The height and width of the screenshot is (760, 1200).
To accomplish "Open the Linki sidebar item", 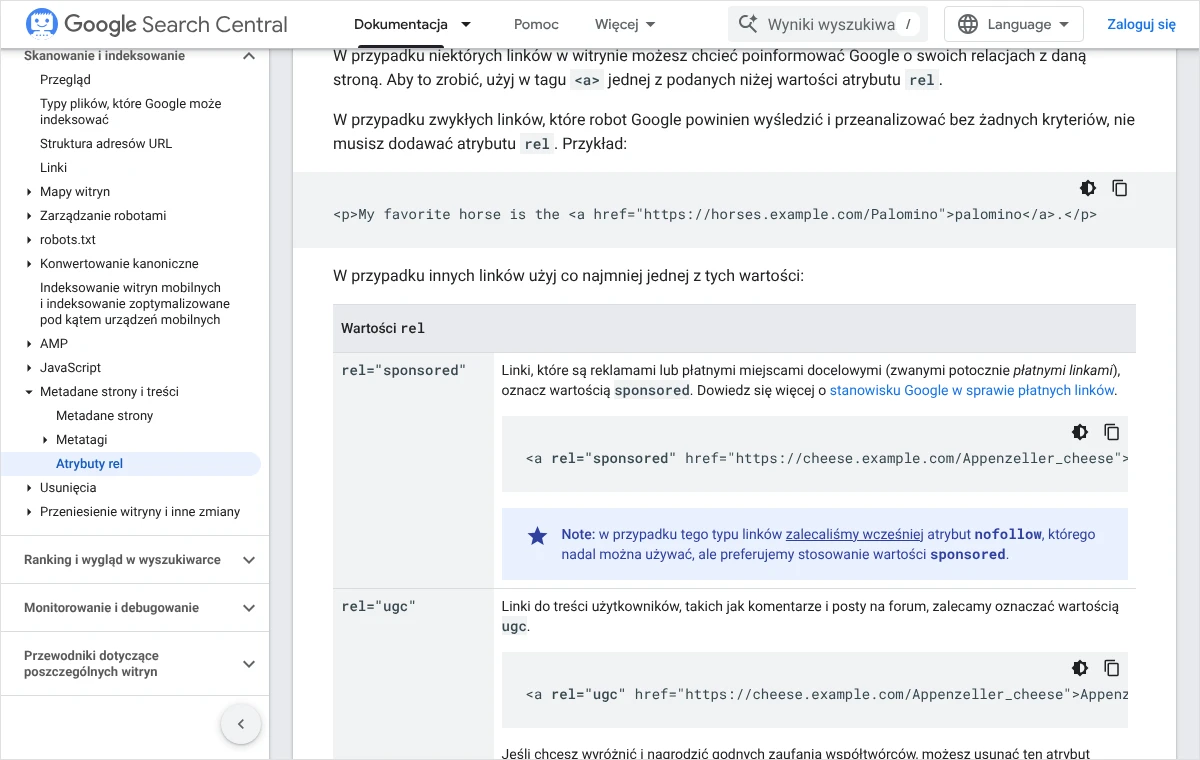I will tap(54, 168).
